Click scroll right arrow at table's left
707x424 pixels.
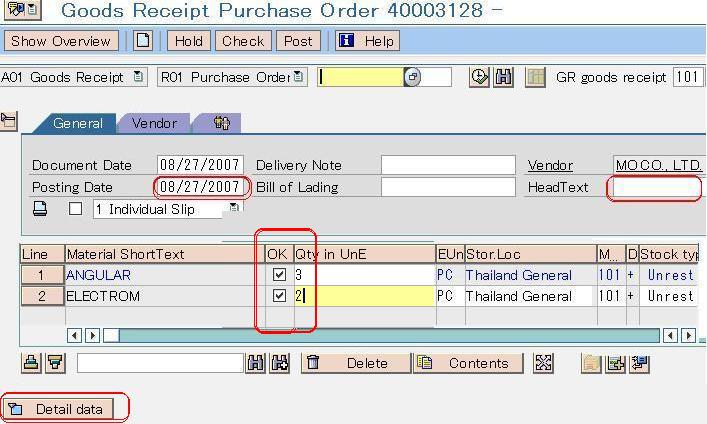[92, 336]
